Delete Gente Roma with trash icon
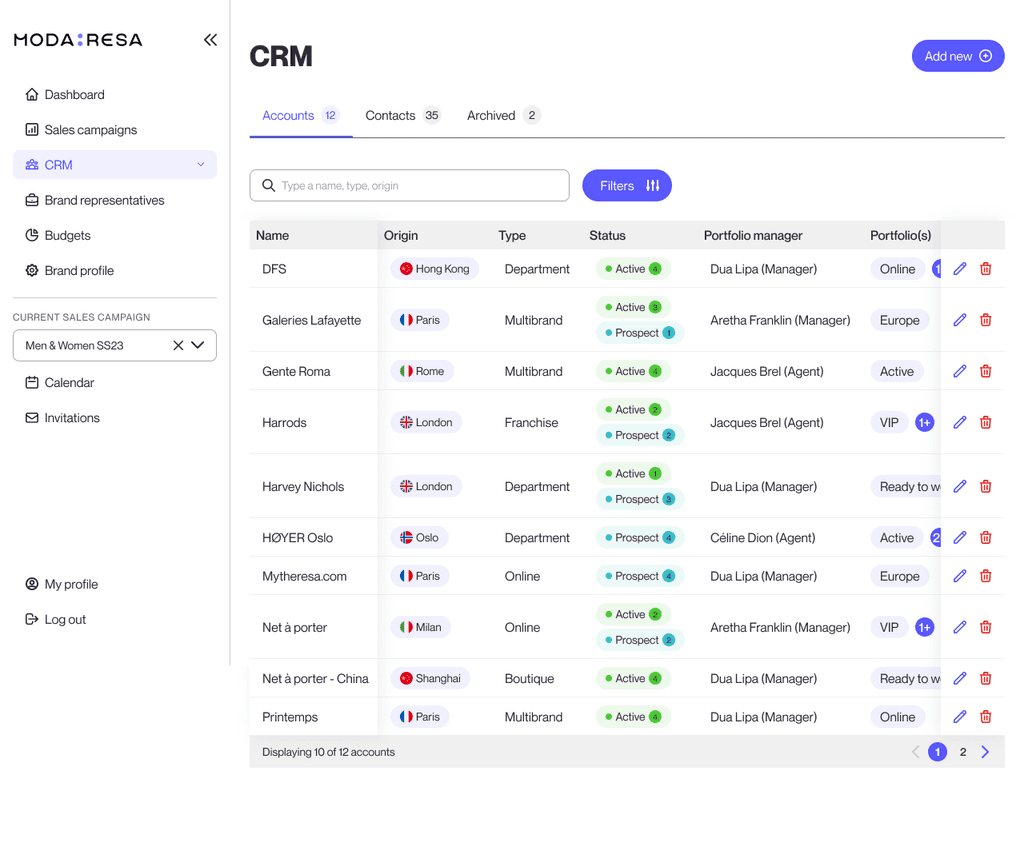Image resolution: width=1024 pixels, height=858 pixels. point(985,372)
